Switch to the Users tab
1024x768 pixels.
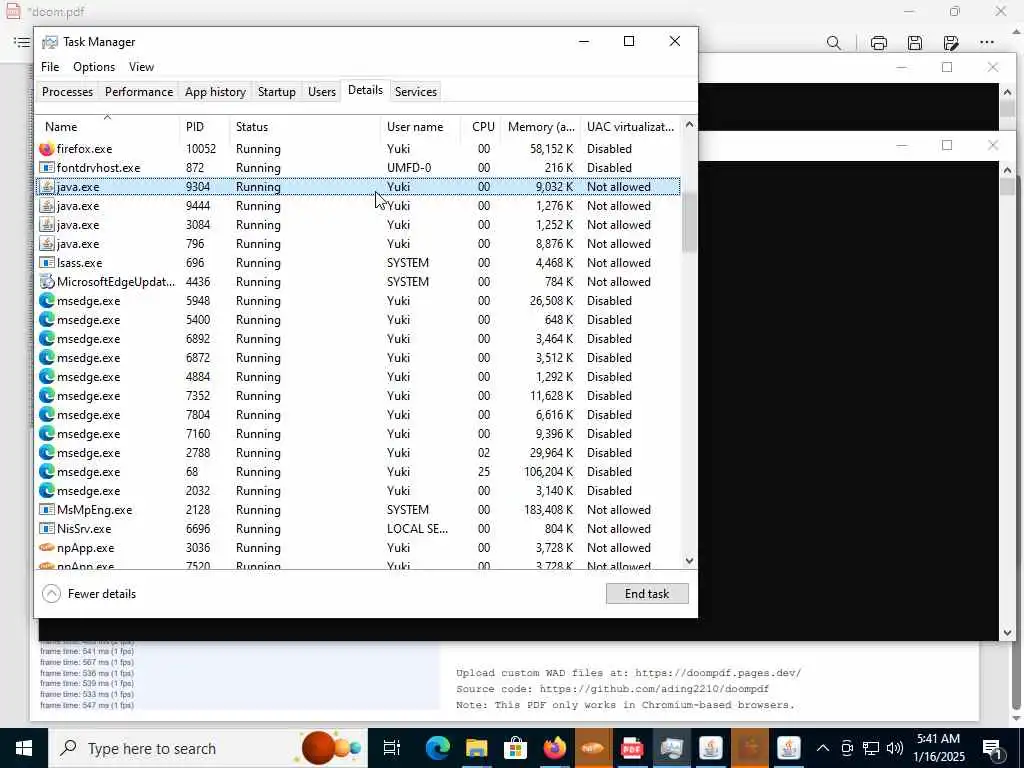[x=322, y=92]
